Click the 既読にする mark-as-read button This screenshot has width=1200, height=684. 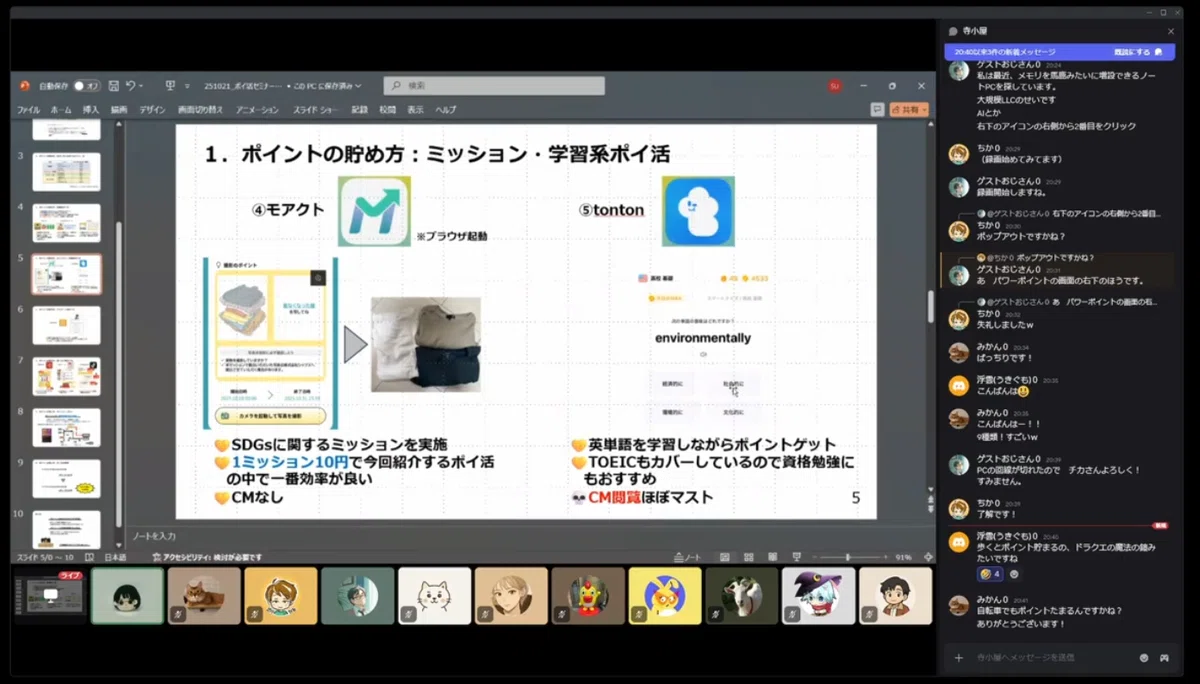click(1138, 51)
